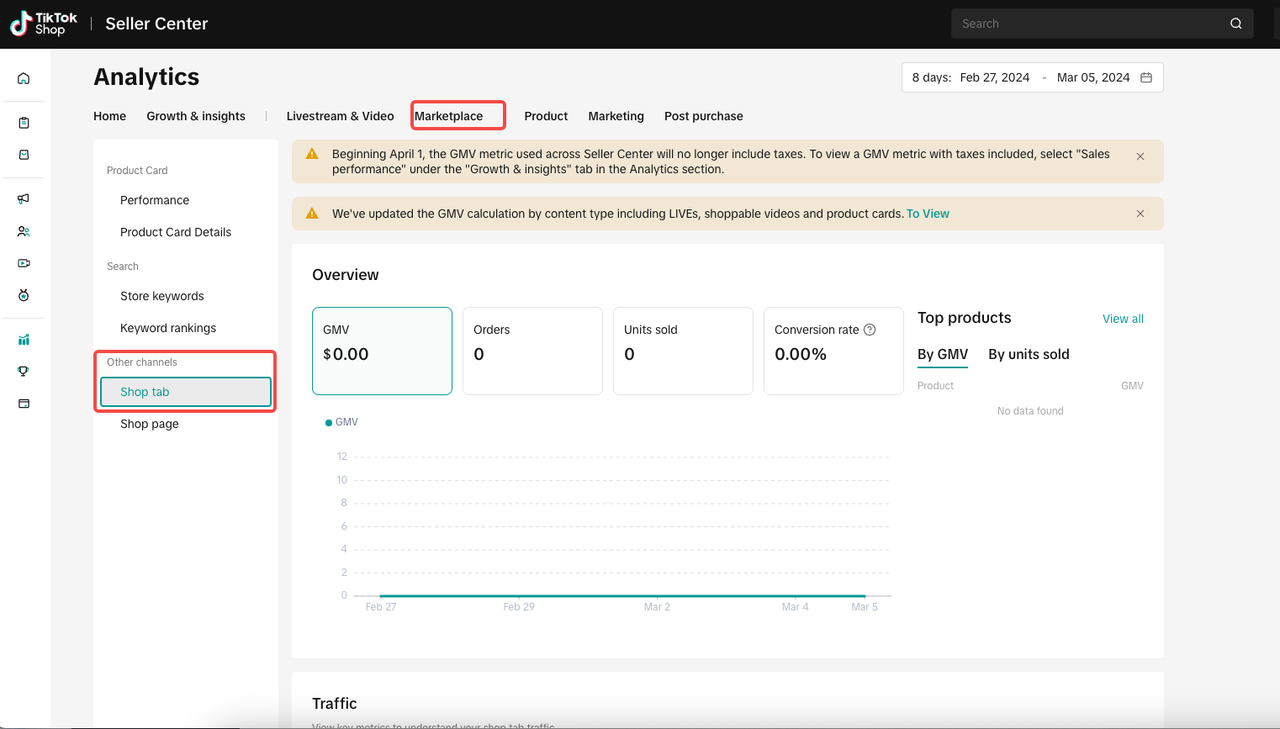Select the Orders metric card
This screenshot has height=729, width=1280.
(532, 351)
